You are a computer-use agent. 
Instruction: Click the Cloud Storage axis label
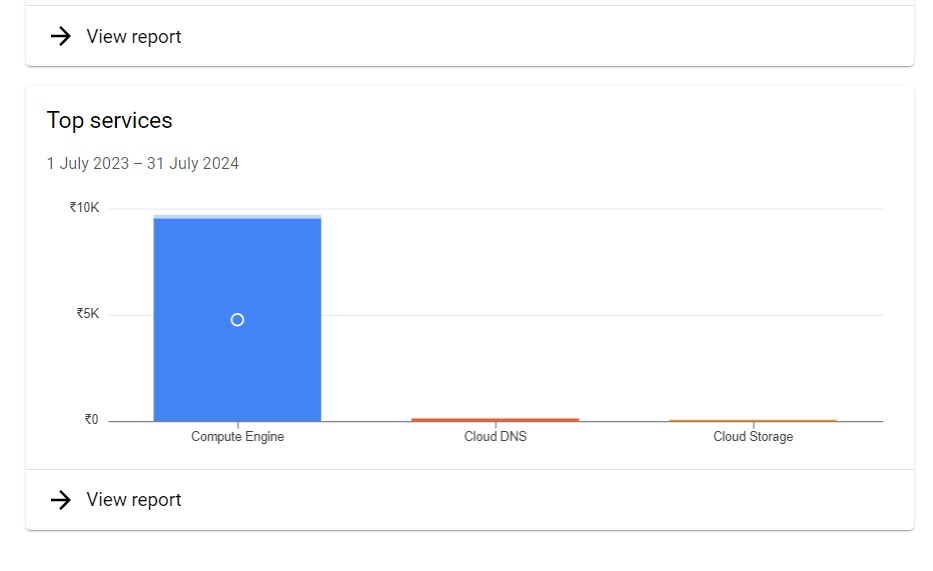[753, 437]
